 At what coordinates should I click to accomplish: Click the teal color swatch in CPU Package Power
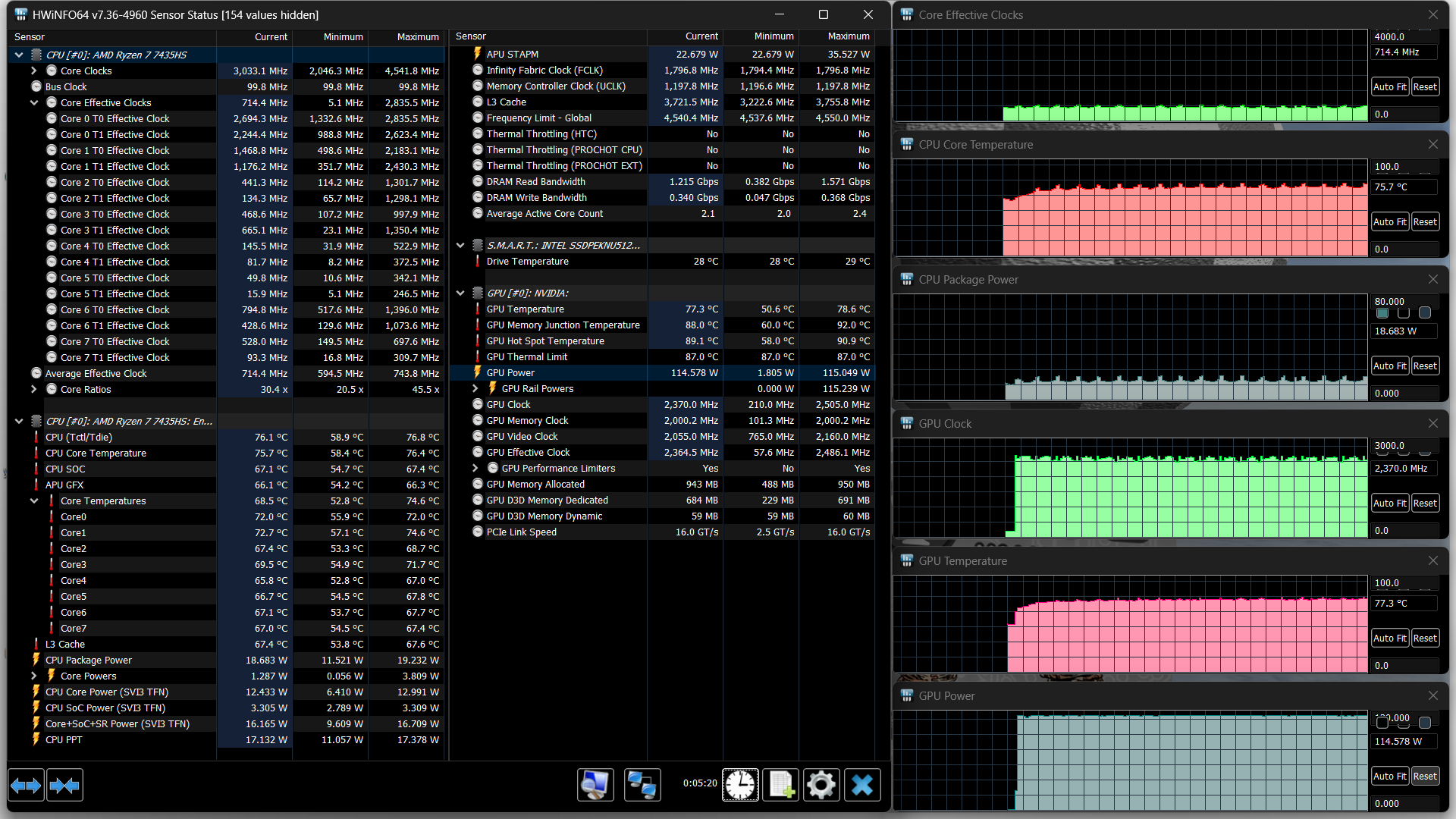1382,313
